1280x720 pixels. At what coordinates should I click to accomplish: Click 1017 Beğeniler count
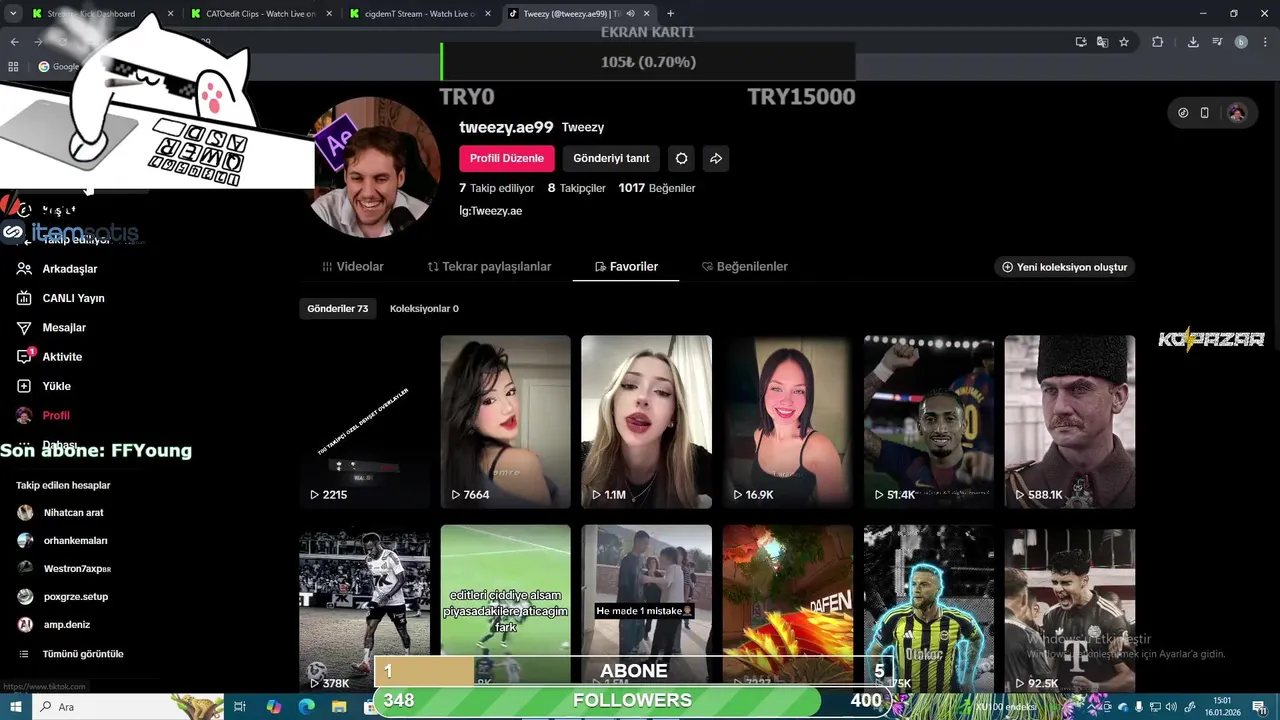coord(657,188)
